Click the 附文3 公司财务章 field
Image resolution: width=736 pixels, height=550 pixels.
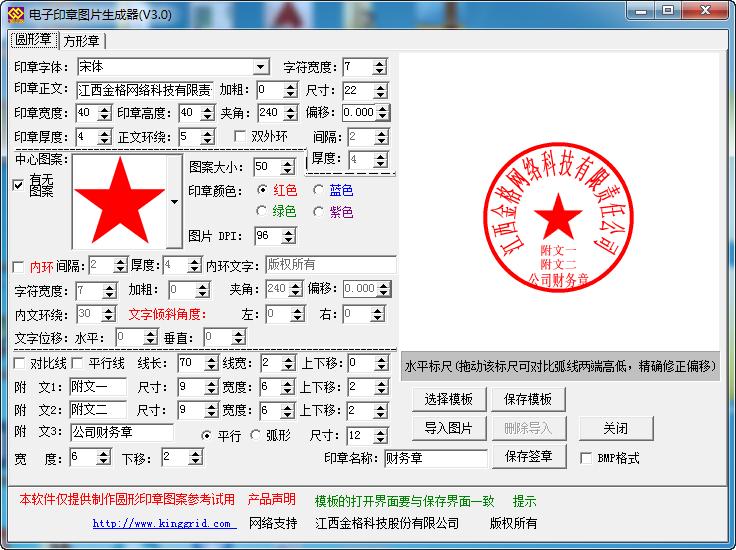[x=122, y=432]
